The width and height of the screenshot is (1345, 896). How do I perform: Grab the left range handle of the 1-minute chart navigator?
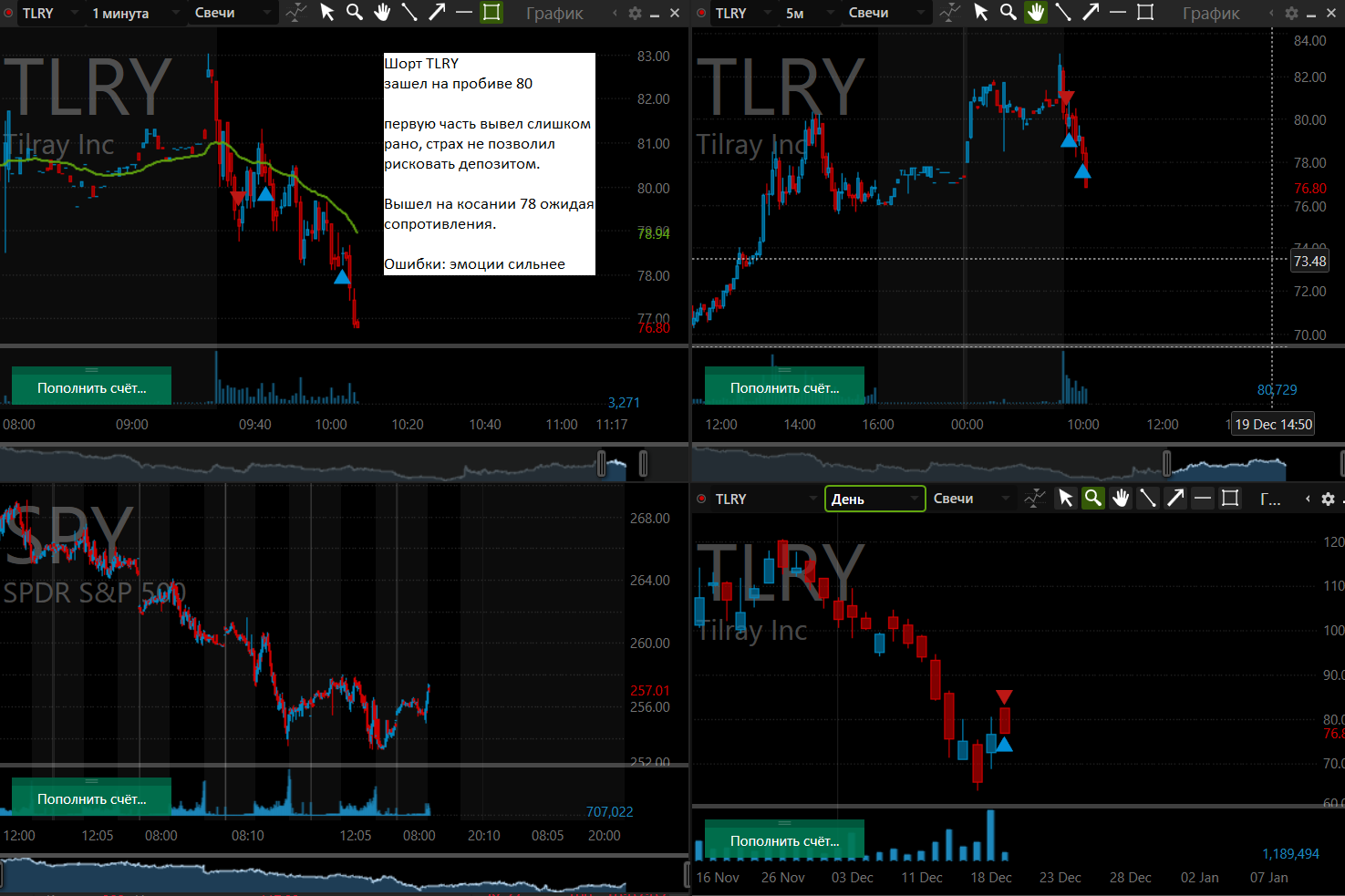(602, 464)
